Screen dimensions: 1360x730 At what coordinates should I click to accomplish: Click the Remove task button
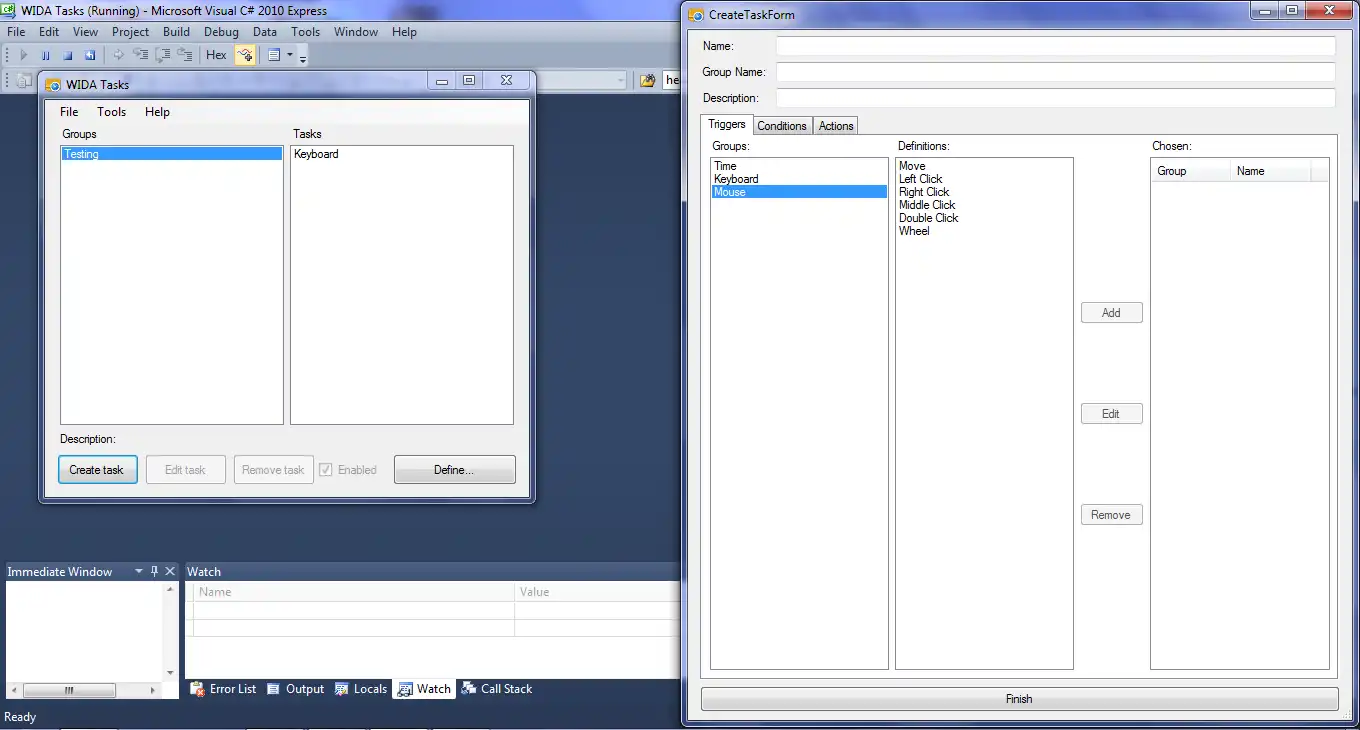273,470
